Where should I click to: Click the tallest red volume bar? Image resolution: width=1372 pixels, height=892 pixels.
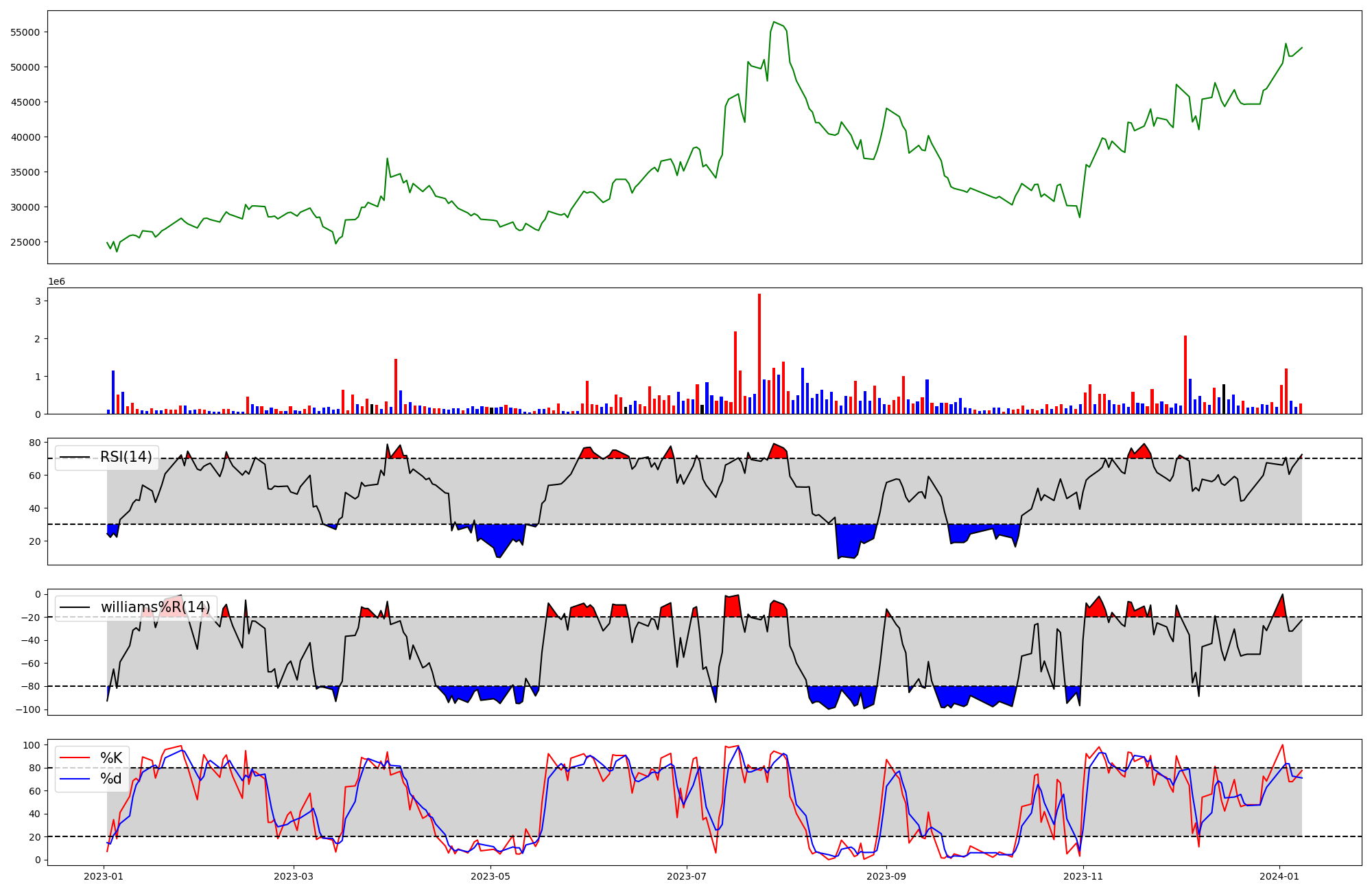coord(759,353)
